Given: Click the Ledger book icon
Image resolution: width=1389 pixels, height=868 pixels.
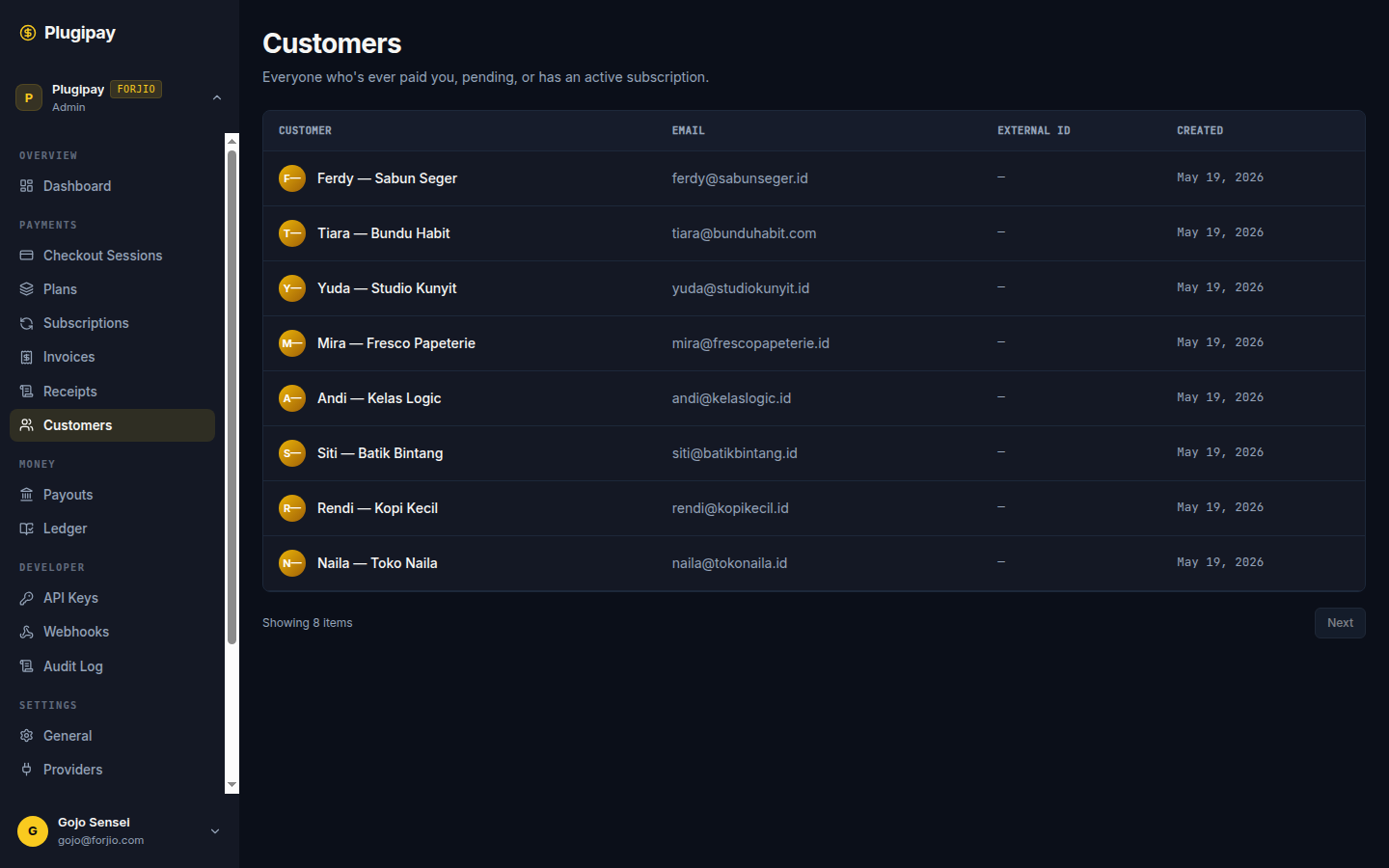Looking at the screenshot, I should click(27, 529).
